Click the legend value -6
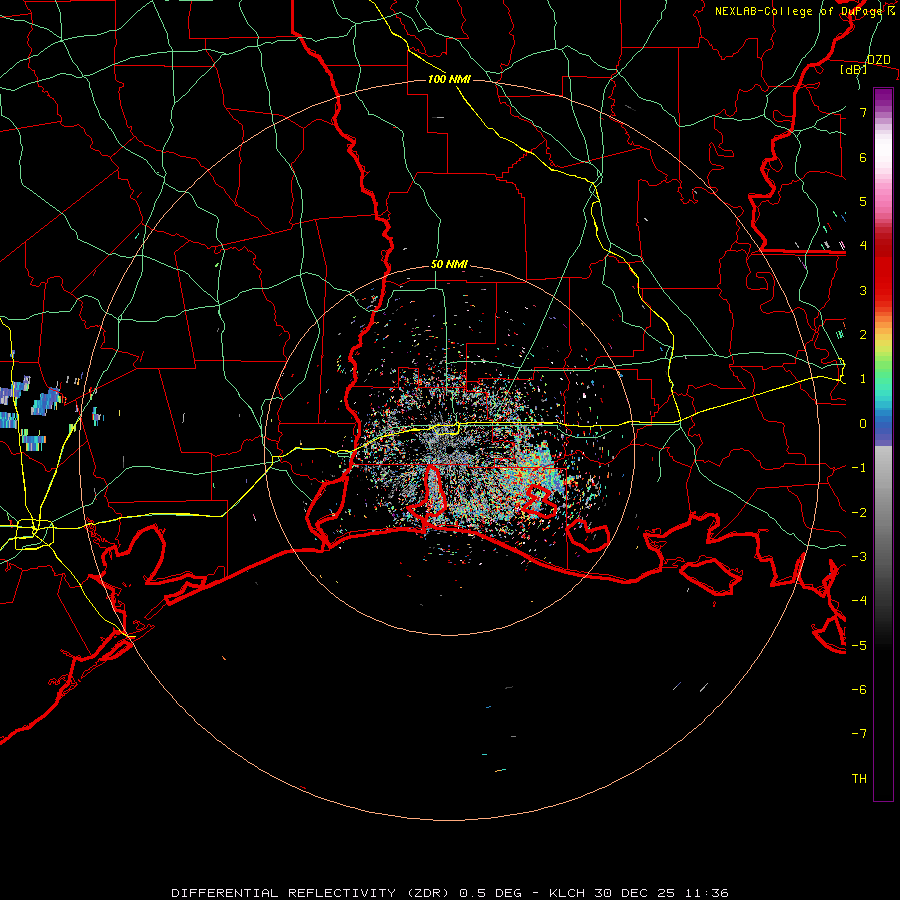 [x=859, y=690]
